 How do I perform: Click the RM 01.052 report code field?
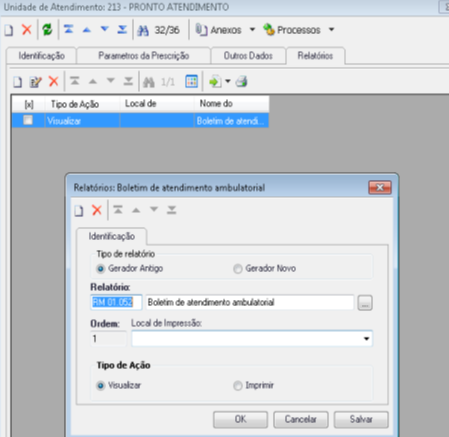tap(116, 302)
